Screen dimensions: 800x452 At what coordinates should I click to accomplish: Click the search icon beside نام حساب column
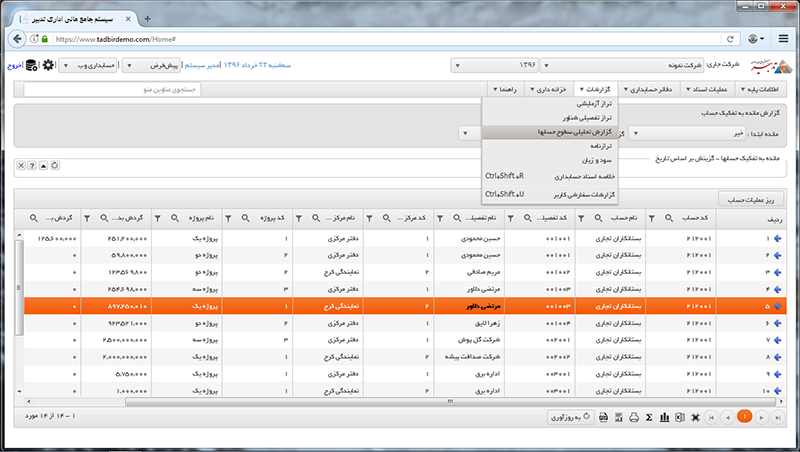[600, 217]
